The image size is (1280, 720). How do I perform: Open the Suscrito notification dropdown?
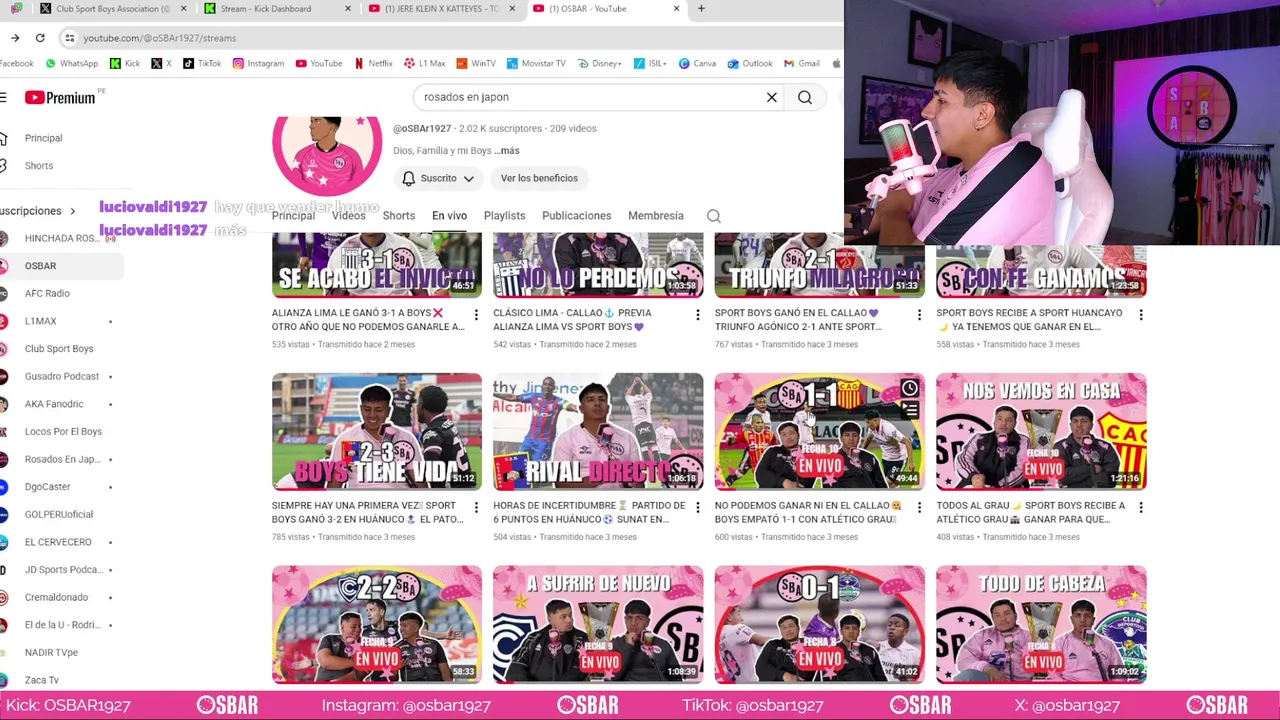pyautogui.click(x=438, y=178)
